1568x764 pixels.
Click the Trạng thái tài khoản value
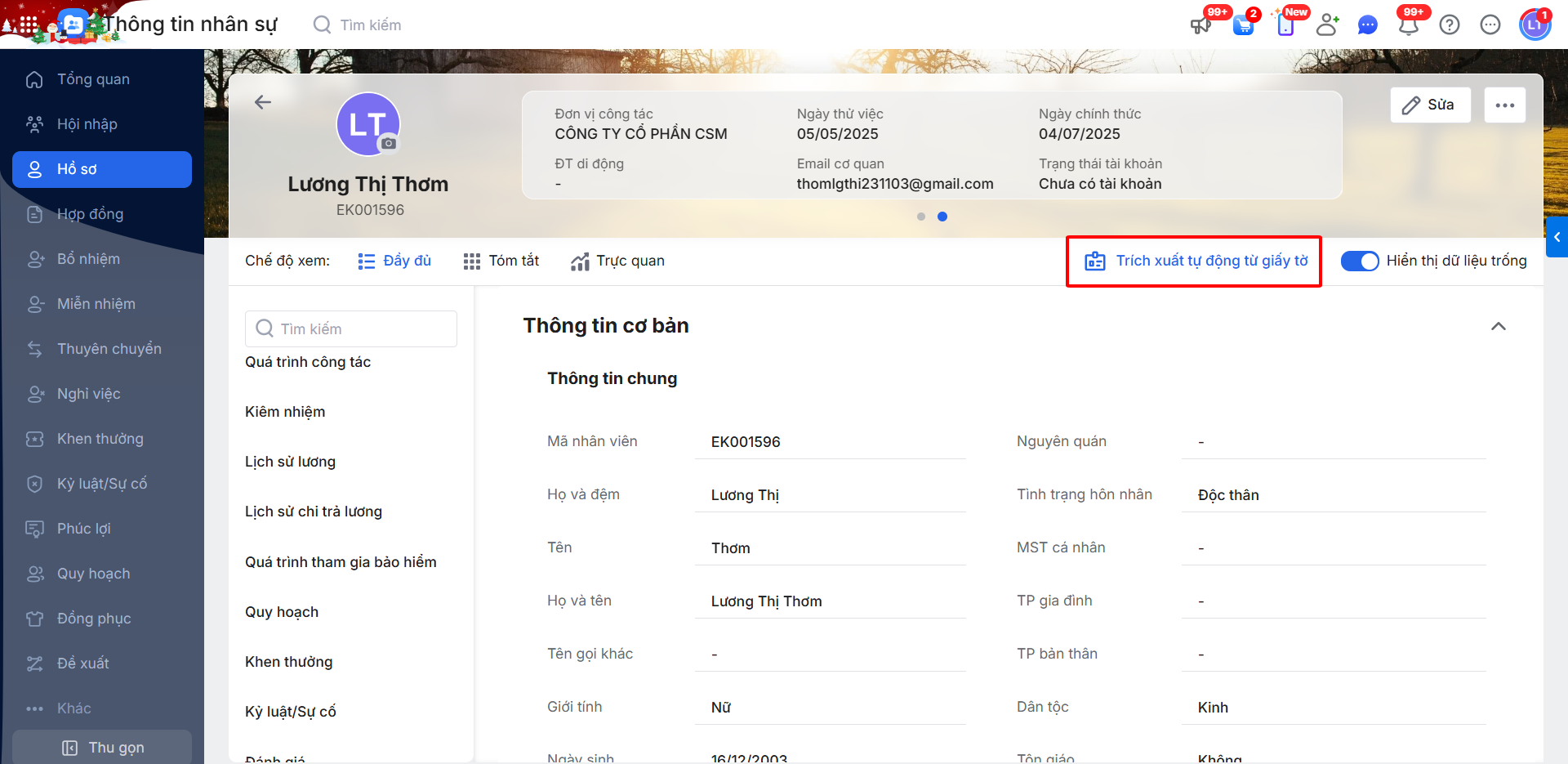(x=1100, y=184)
